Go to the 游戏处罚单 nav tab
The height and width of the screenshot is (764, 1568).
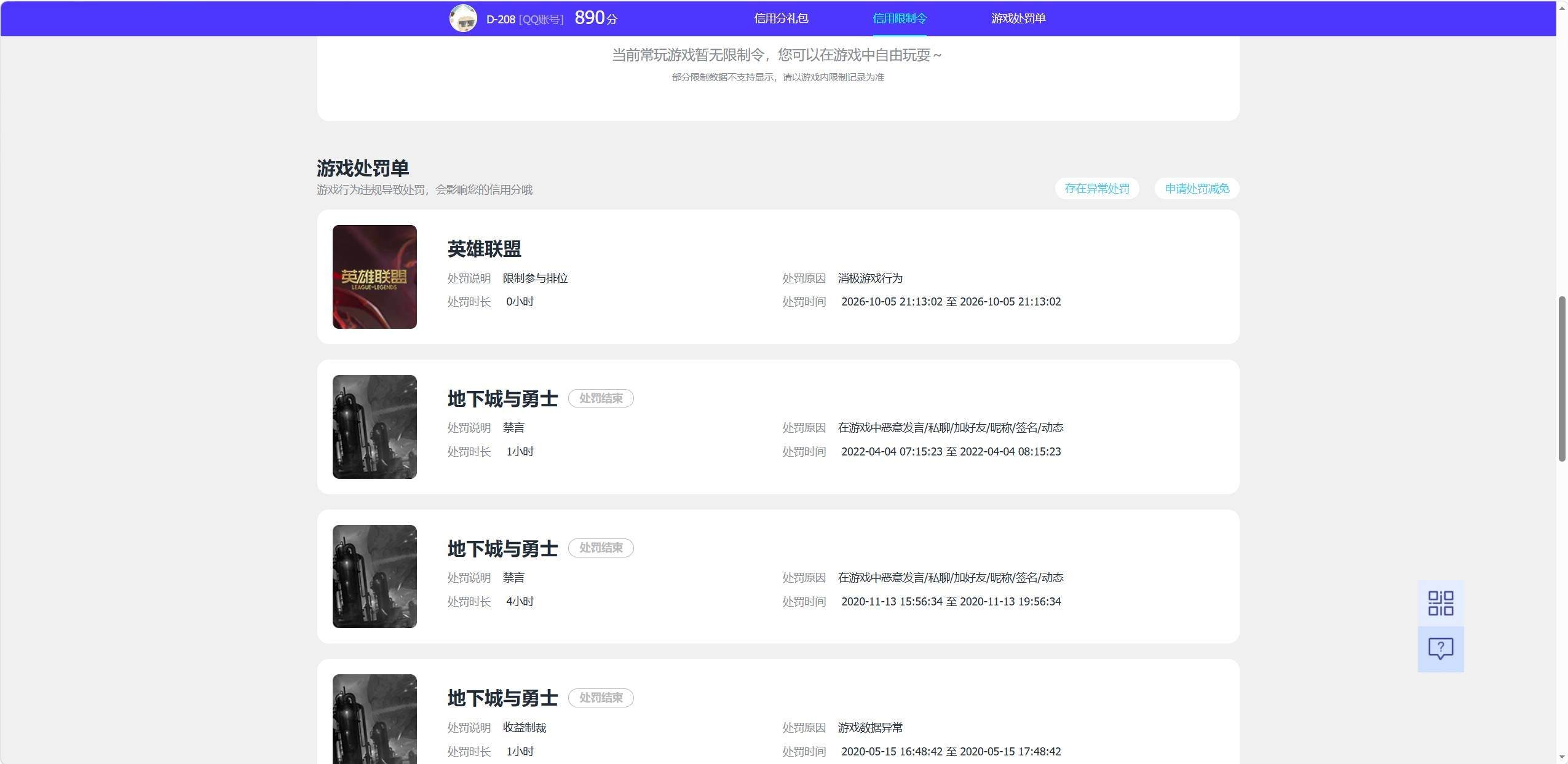pos(1018,18)
